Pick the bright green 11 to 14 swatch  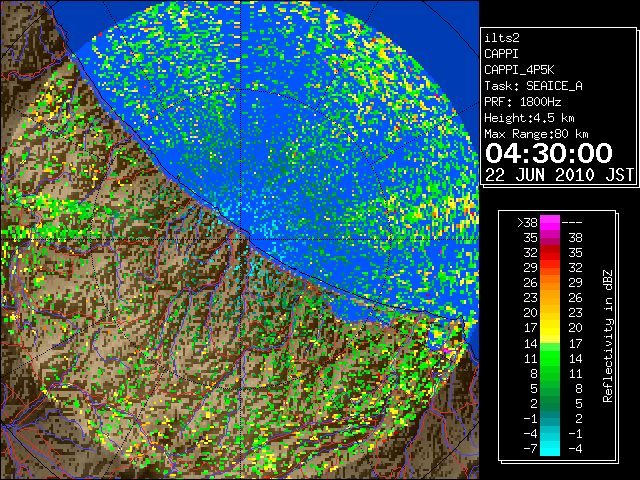(550, 358)
